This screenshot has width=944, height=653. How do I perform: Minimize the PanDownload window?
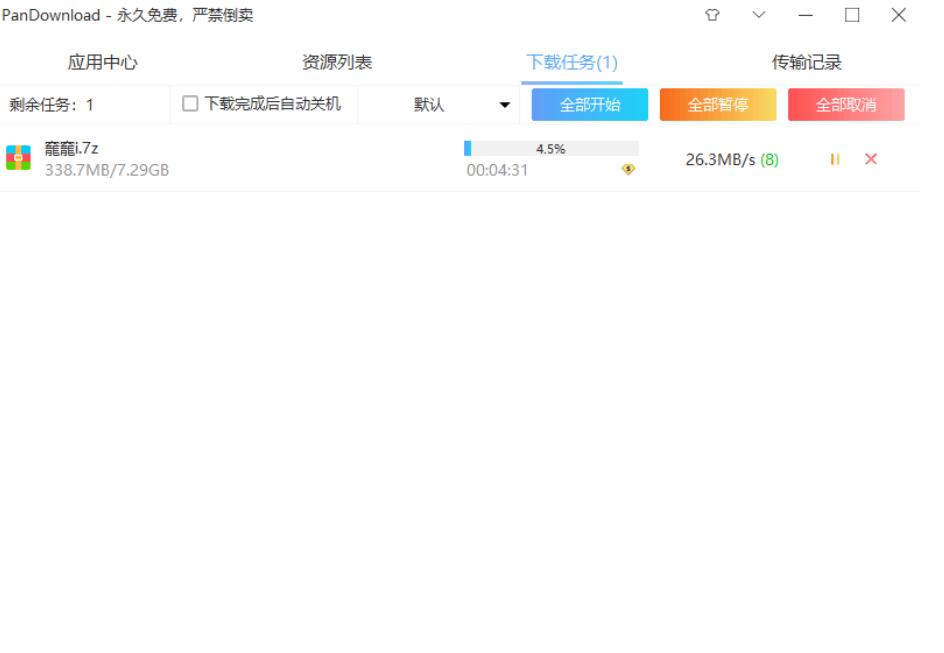click(x=806, y=15)
